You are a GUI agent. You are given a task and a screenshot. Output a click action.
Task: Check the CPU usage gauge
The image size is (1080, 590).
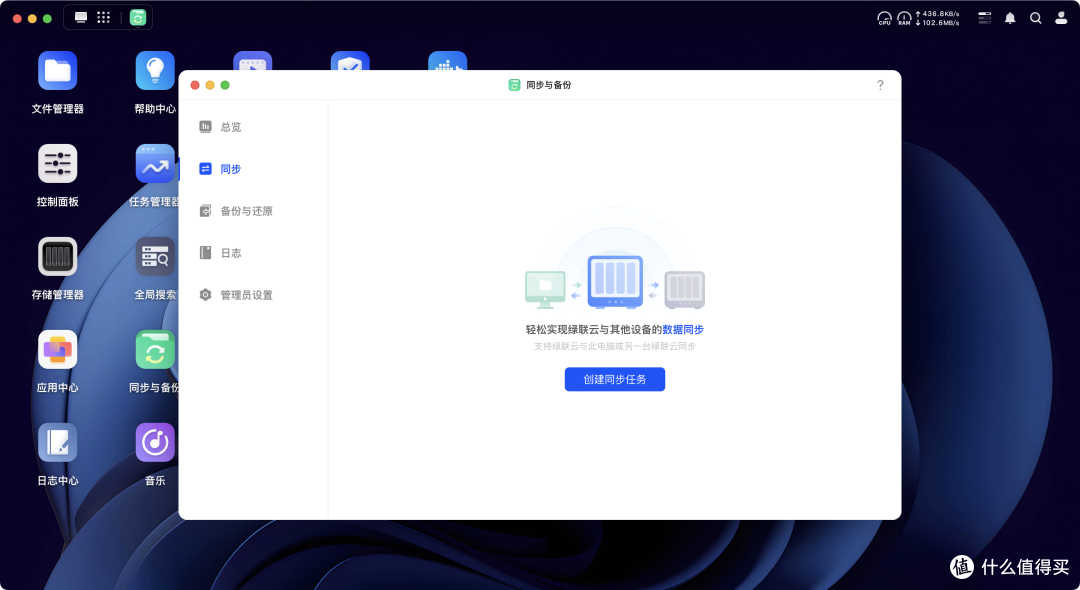[x=884, y=18]
